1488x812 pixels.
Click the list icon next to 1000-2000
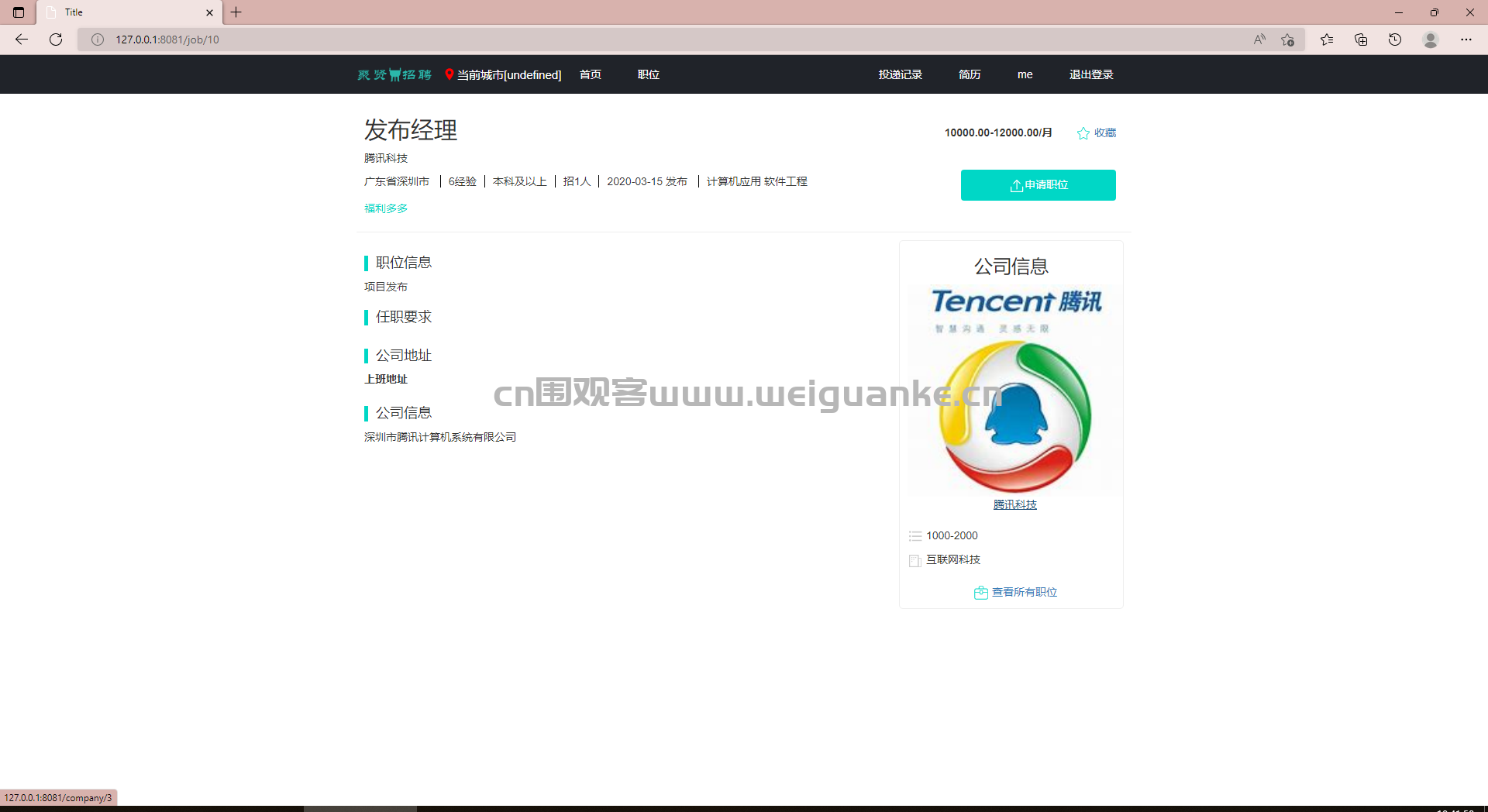pyautogui.click(x=915, y=536)
